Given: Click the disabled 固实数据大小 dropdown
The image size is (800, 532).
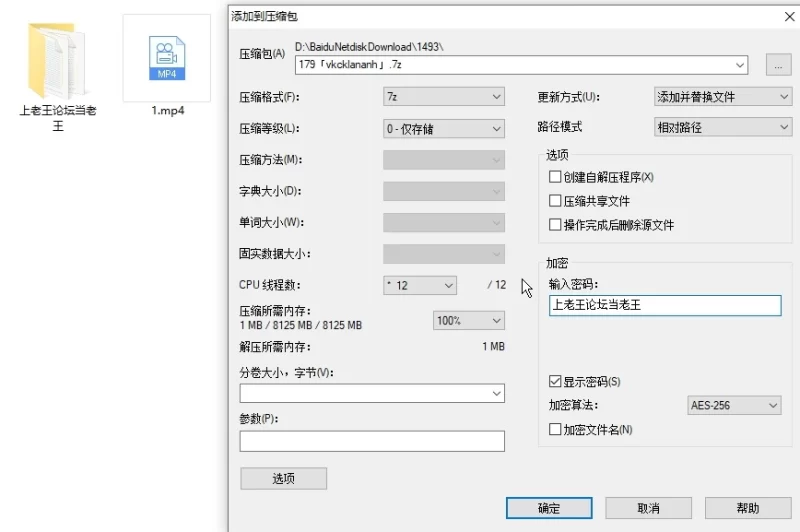Looking at the screenshot, I should [x=443, y=254].
